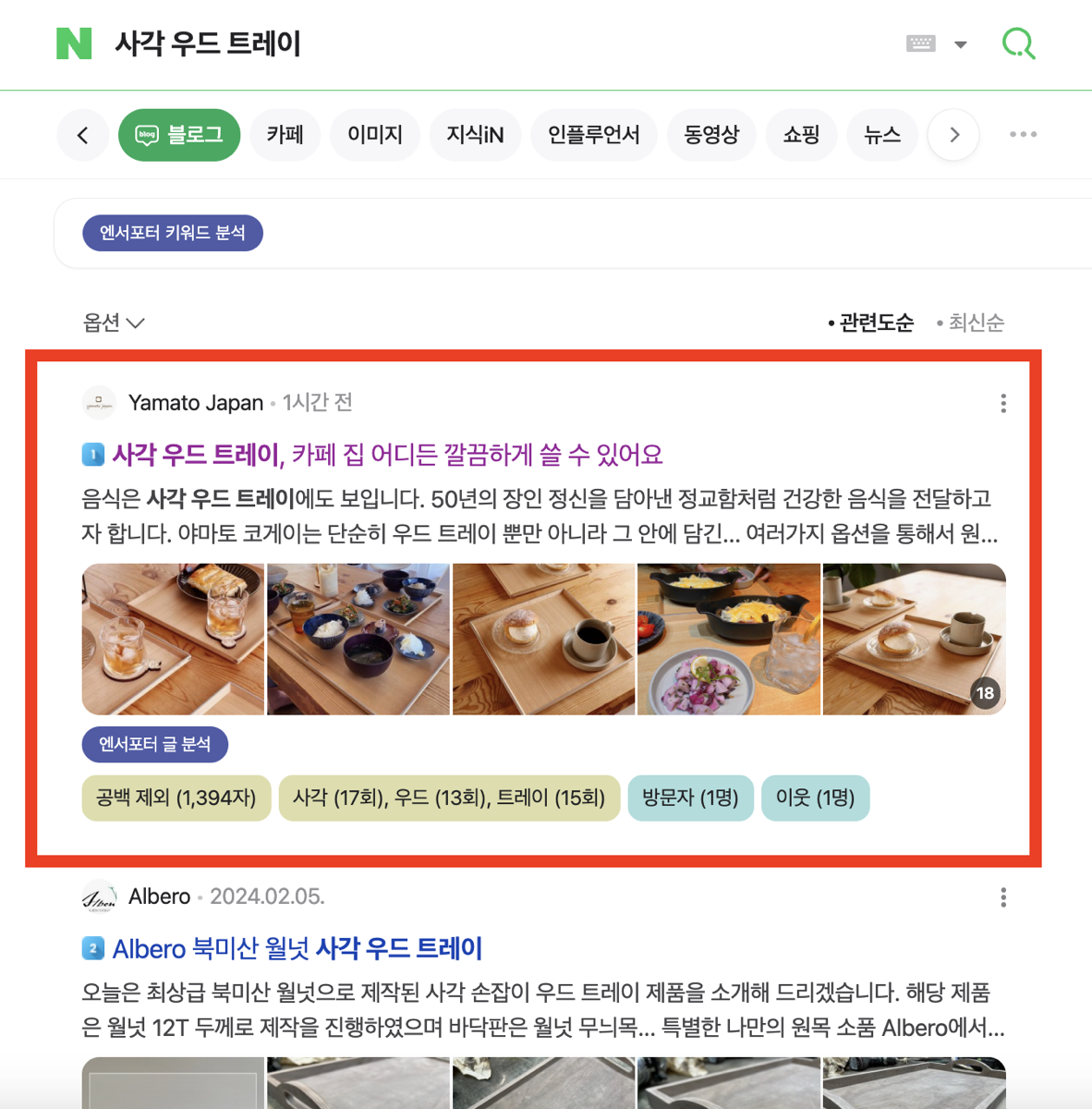1092x1109 pixels.
Task: Go to previous tabs with left arrow
Action: [x=83, y=135]
